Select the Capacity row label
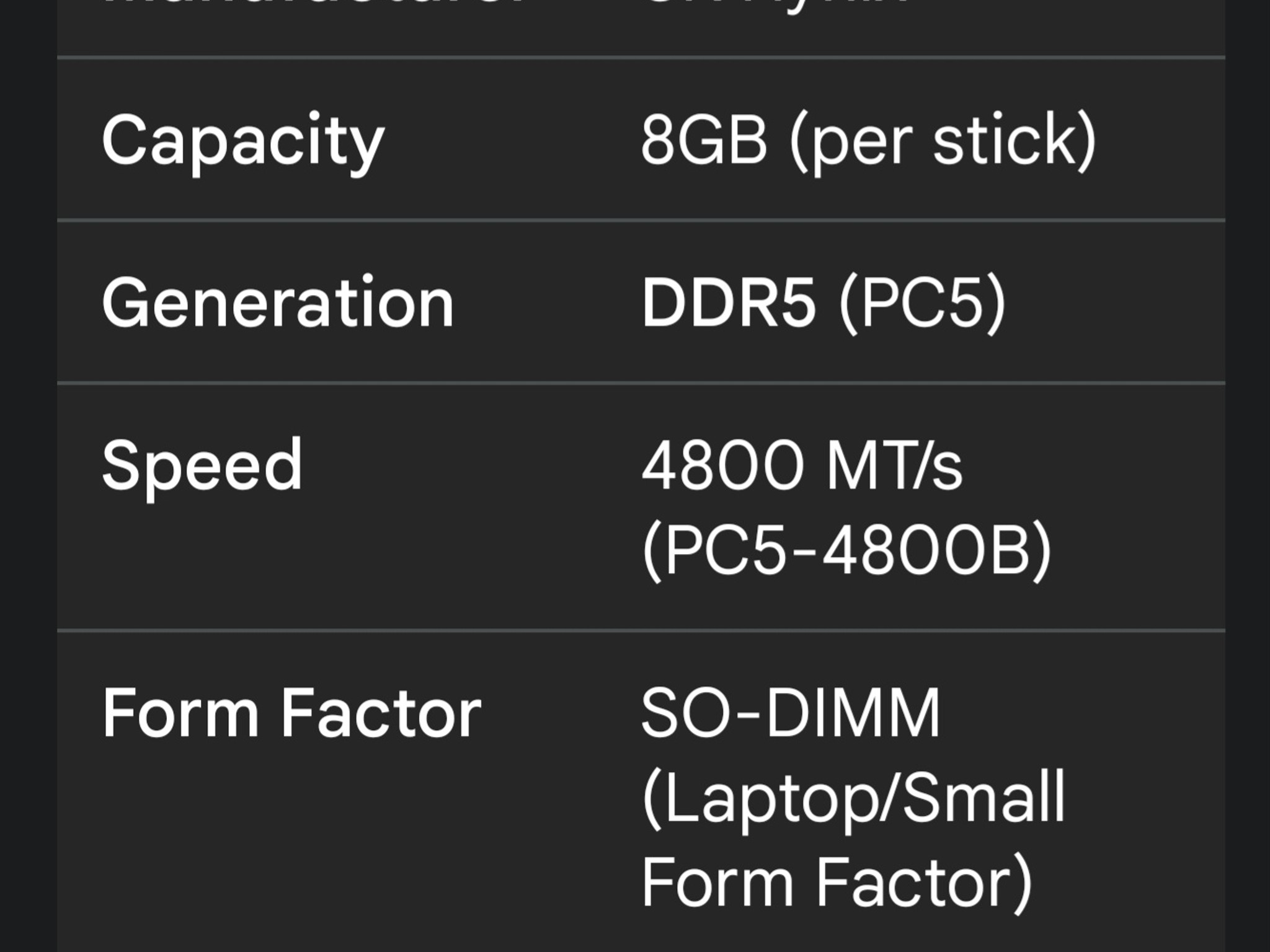This screenshot has height=952, width=1270. click(x=243, y=143)
